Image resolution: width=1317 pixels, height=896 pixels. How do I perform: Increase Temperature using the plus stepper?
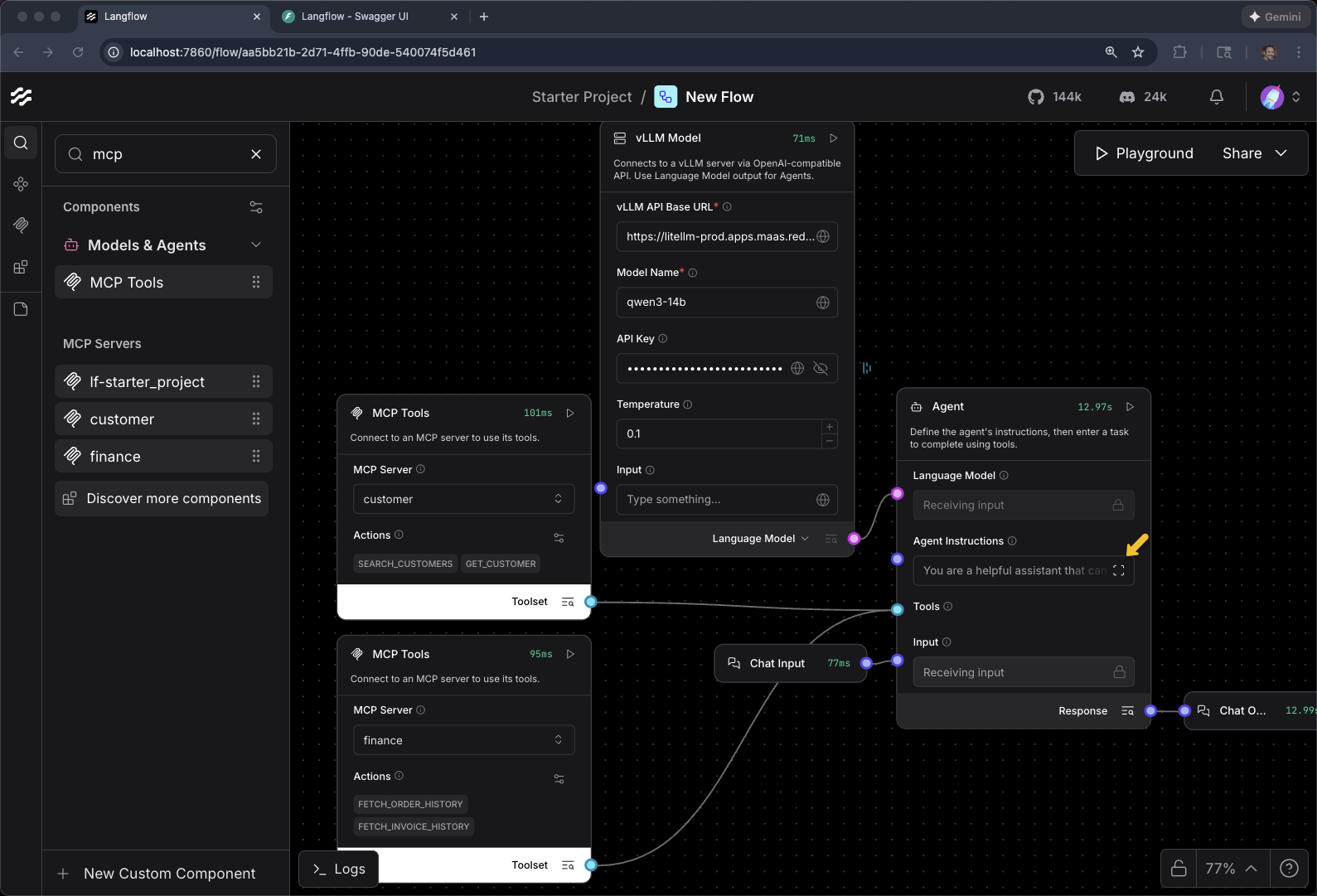tap(829, 426)
